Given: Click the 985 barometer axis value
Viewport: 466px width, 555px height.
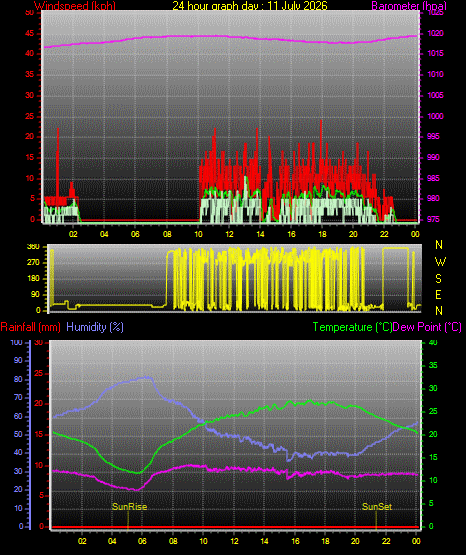Looking at the screenshot, I should coord(434,178).
